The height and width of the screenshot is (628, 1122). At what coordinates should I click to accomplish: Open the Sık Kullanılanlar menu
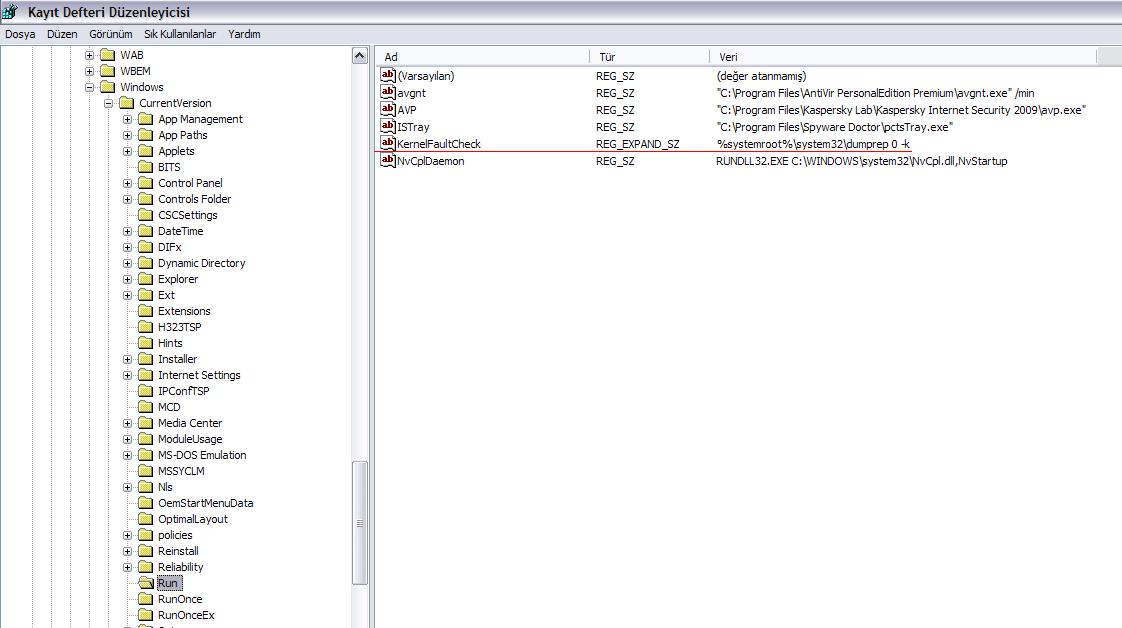click(x=180, y=34)
